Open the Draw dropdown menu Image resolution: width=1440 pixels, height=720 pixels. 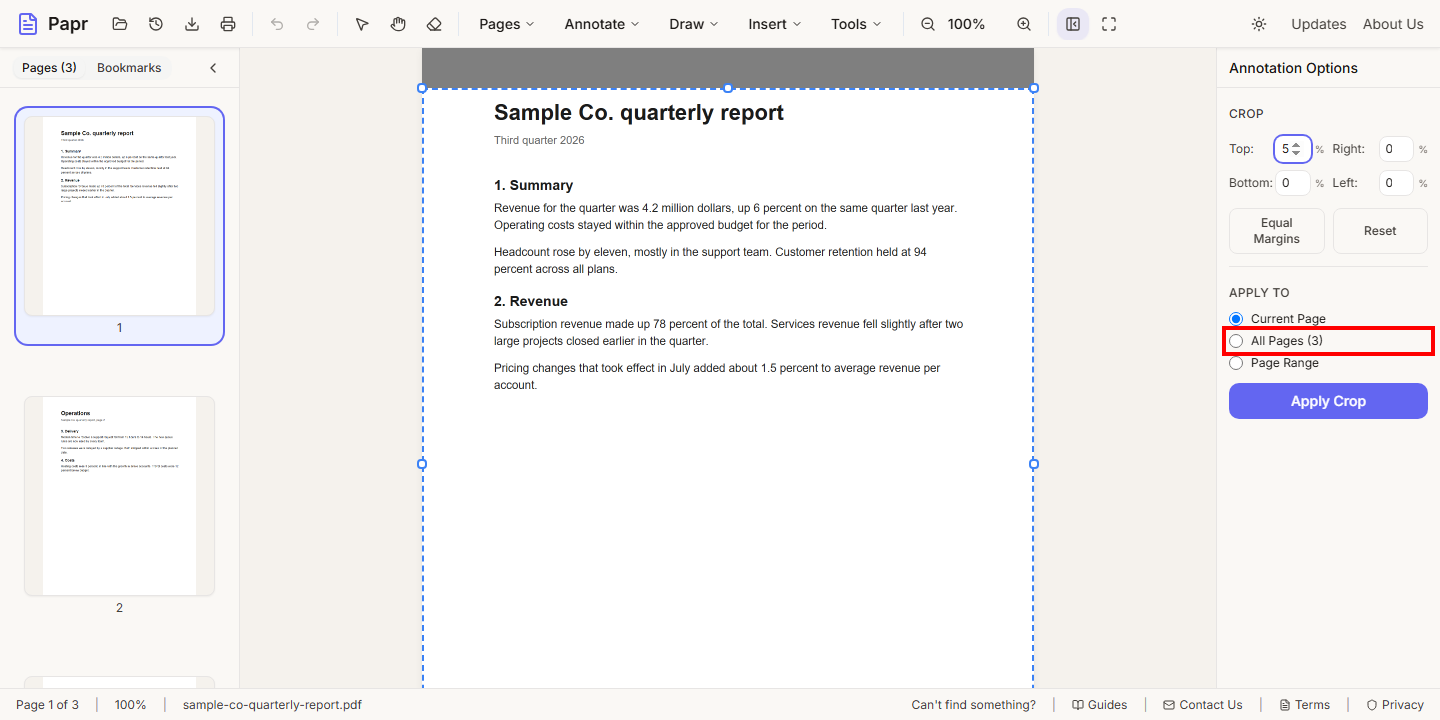[694, 24]
